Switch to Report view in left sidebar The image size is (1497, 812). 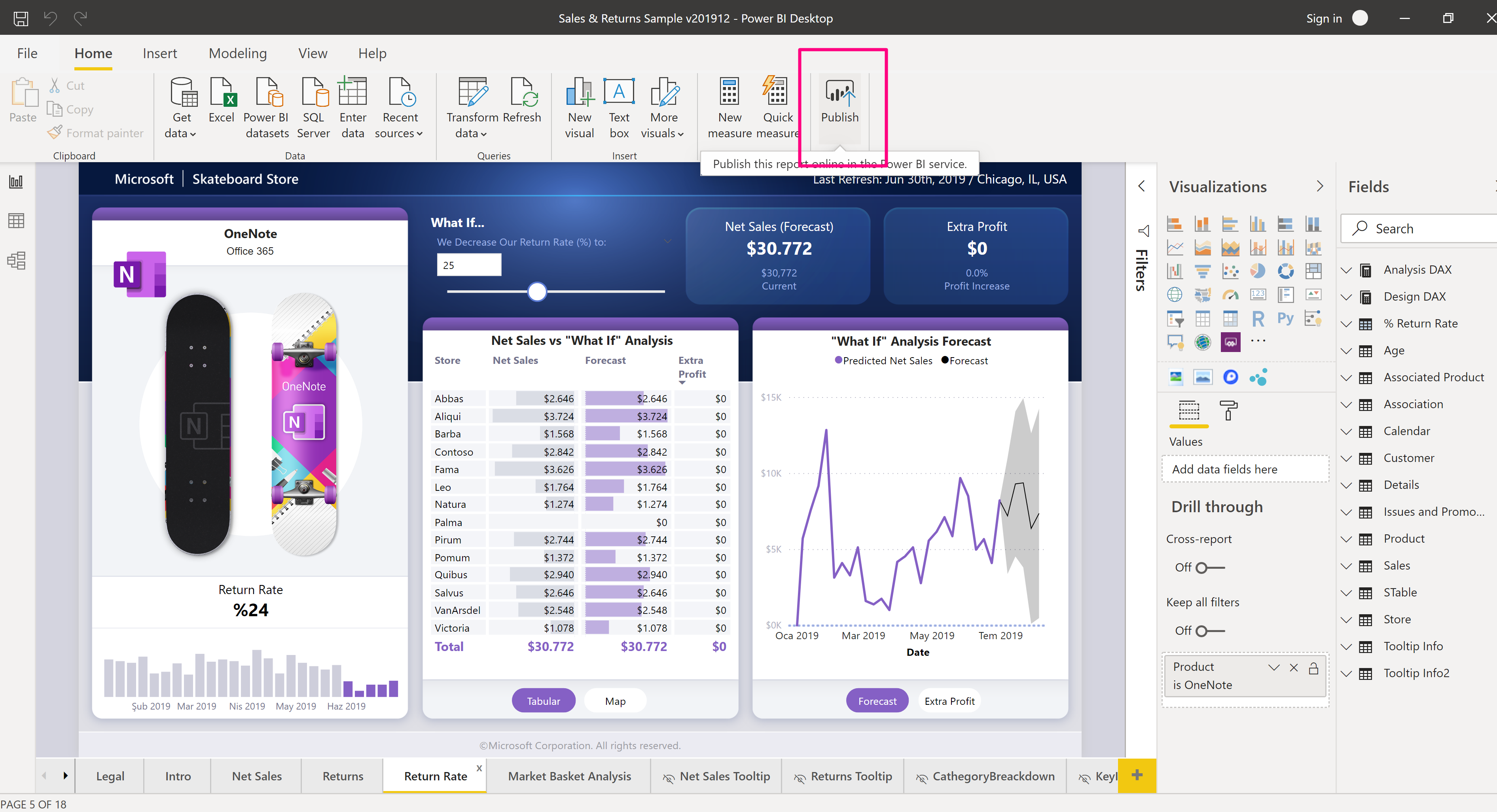click(x=16, y=182)
